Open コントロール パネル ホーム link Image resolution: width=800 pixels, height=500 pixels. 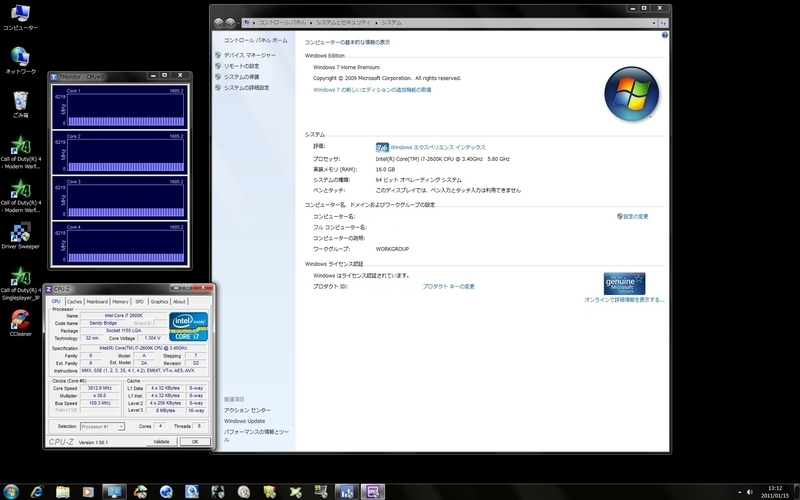pos(256,40)
